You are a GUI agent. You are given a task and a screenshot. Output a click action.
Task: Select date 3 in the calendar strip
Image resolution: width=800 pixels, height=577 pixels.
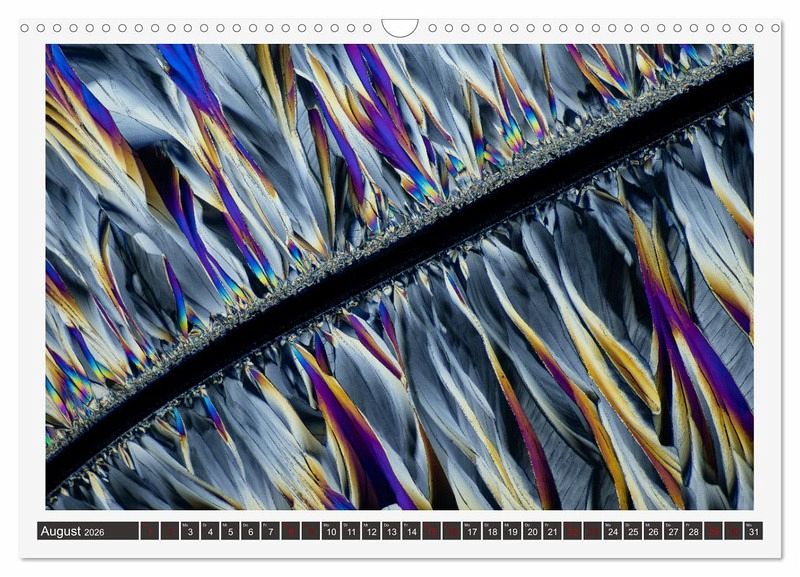point(189,531)
